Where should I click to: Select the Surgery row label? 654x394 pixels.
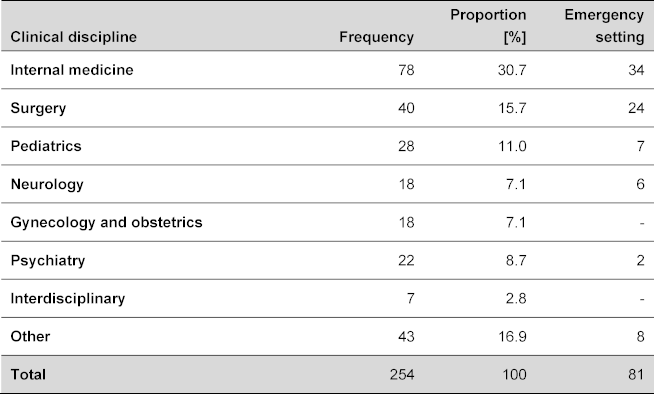(38, 108)
